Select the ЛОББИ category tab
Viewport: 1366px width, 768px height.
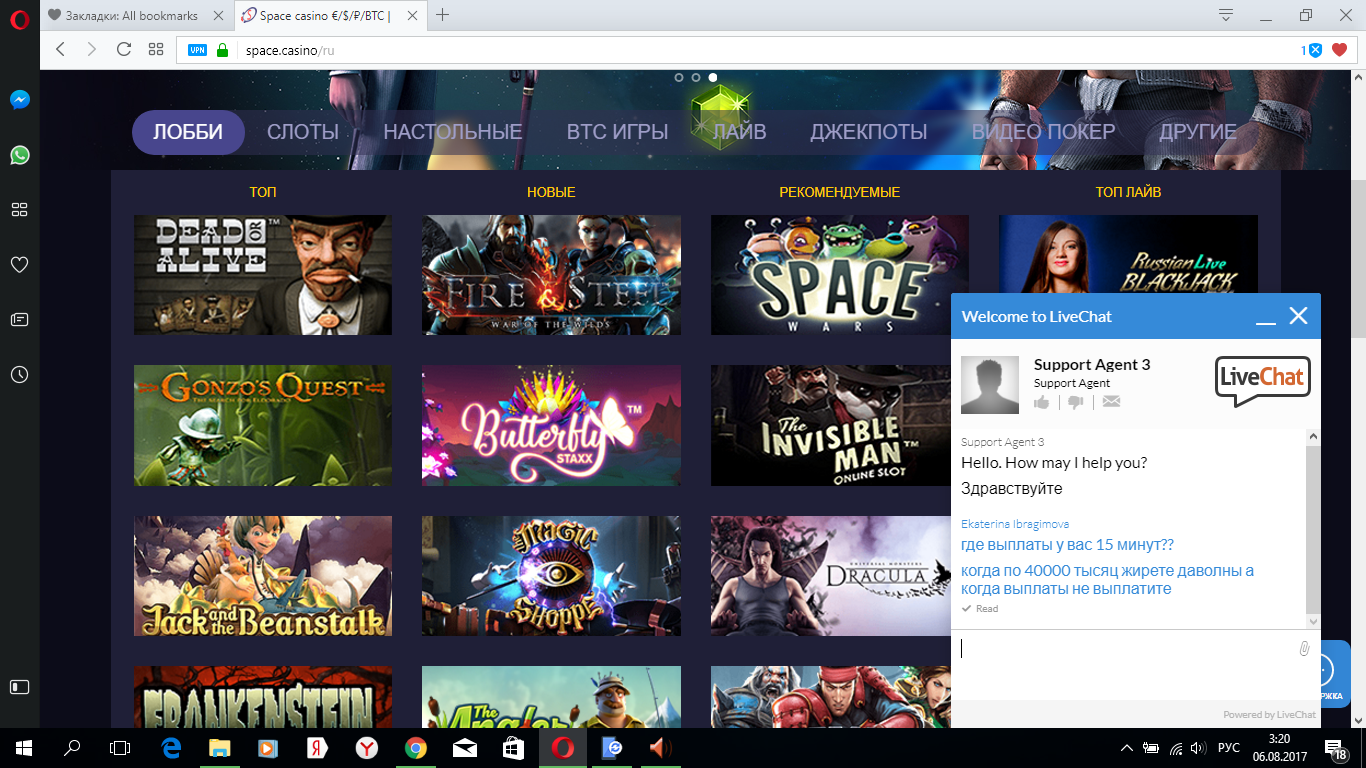coord(188,132)
